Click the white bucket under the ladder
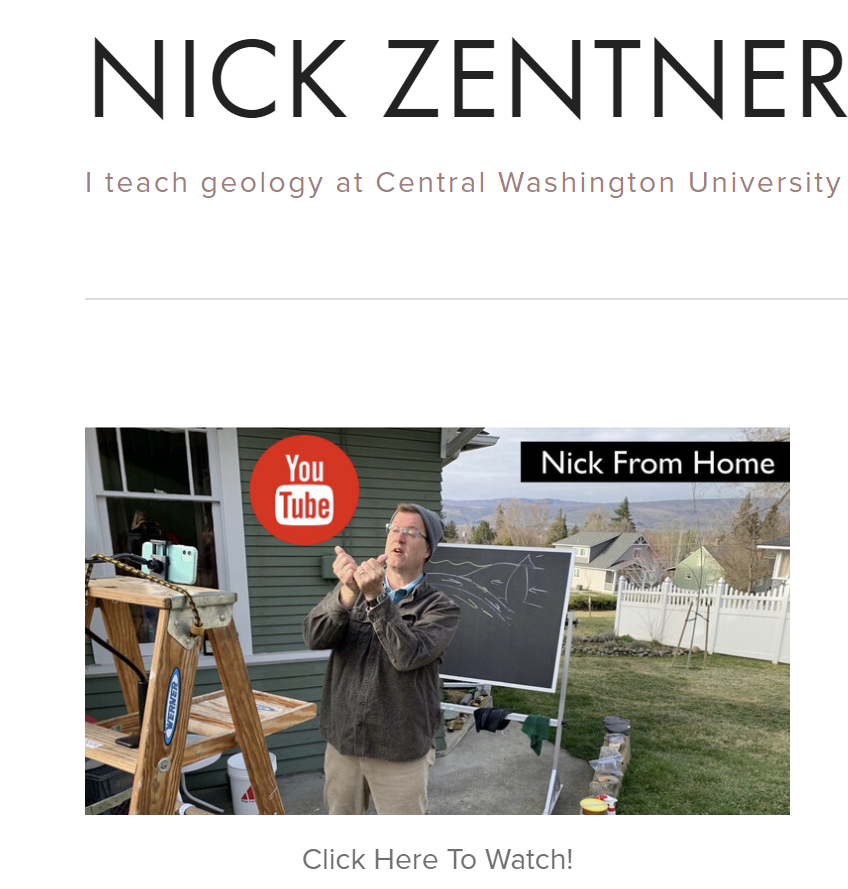 [x=251, y=782]
